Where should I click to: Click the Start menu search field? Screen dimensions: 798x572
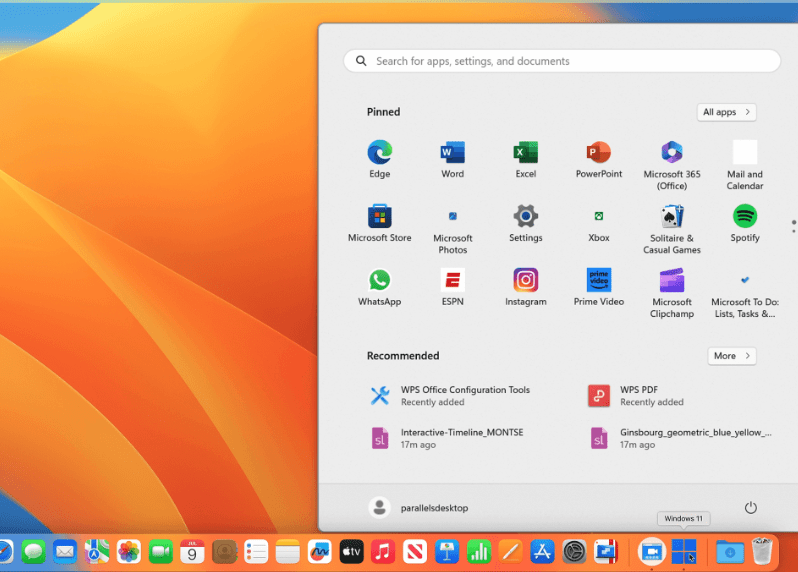[562, 61]
